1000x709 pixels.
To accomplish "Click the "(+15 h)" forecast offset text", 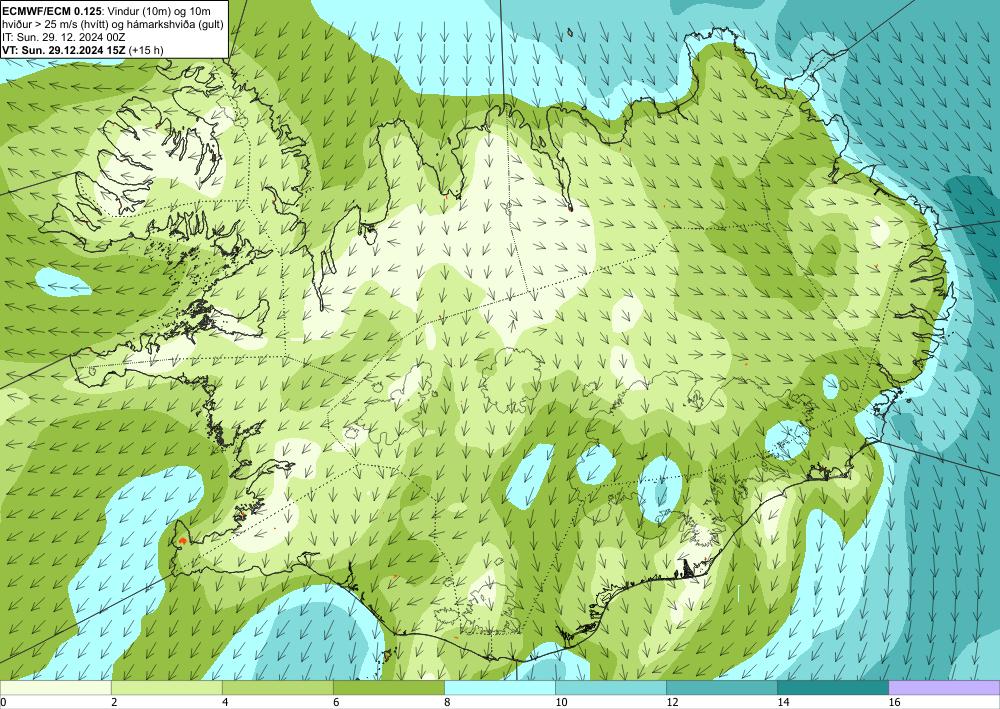I will [x=145, y=50].
